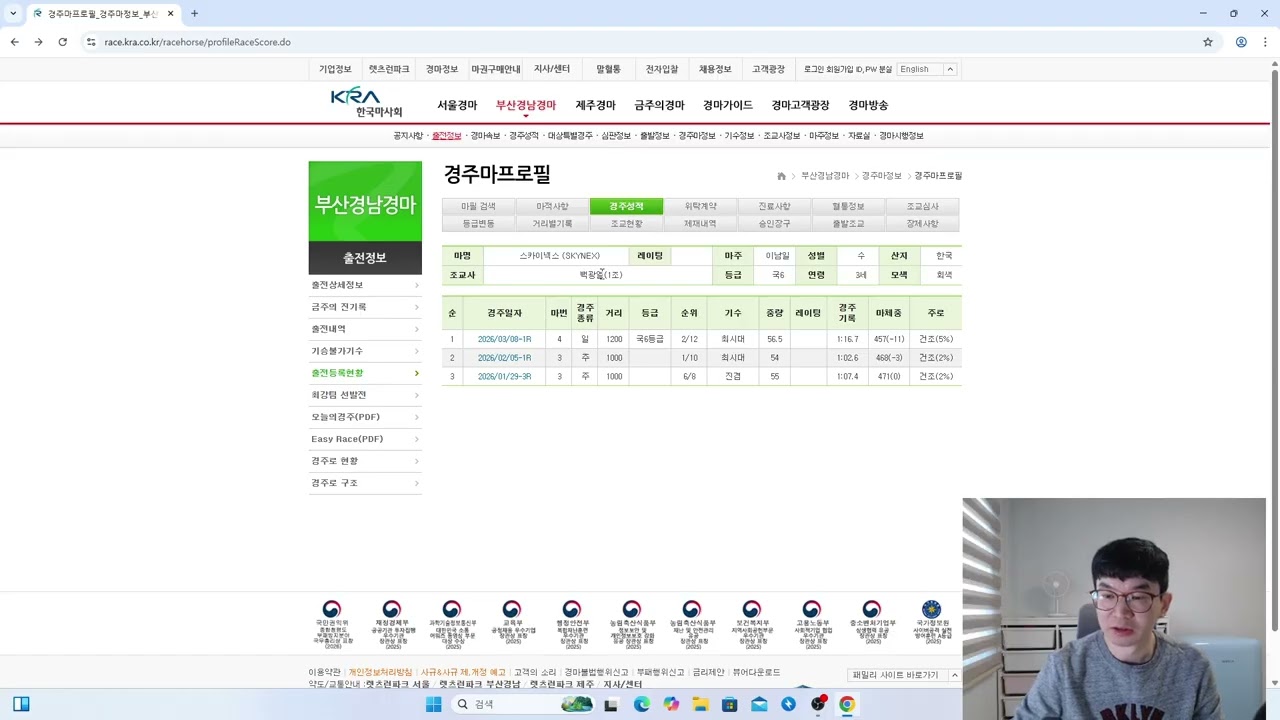Image resolution: width=1280 pixels, height=720 pixels.
Task: Click the home icon in breadcrumb
Action: click(781, 176)
